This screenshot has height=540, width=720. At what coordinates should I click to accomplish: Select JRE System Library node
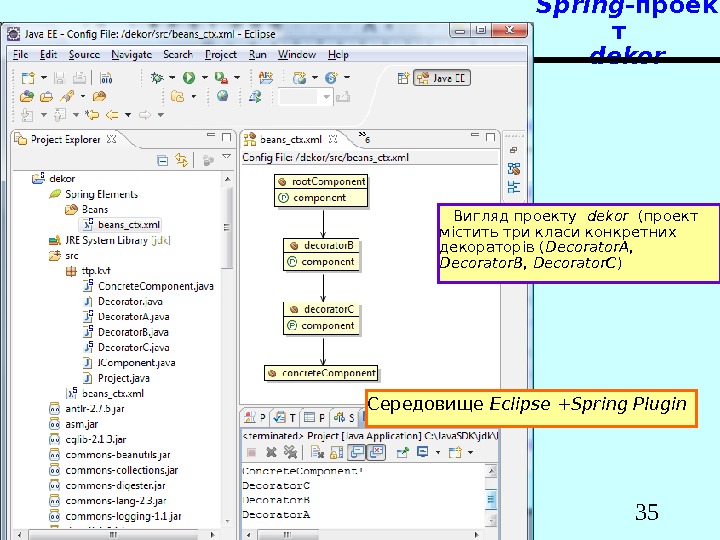(x=118, y=240)
